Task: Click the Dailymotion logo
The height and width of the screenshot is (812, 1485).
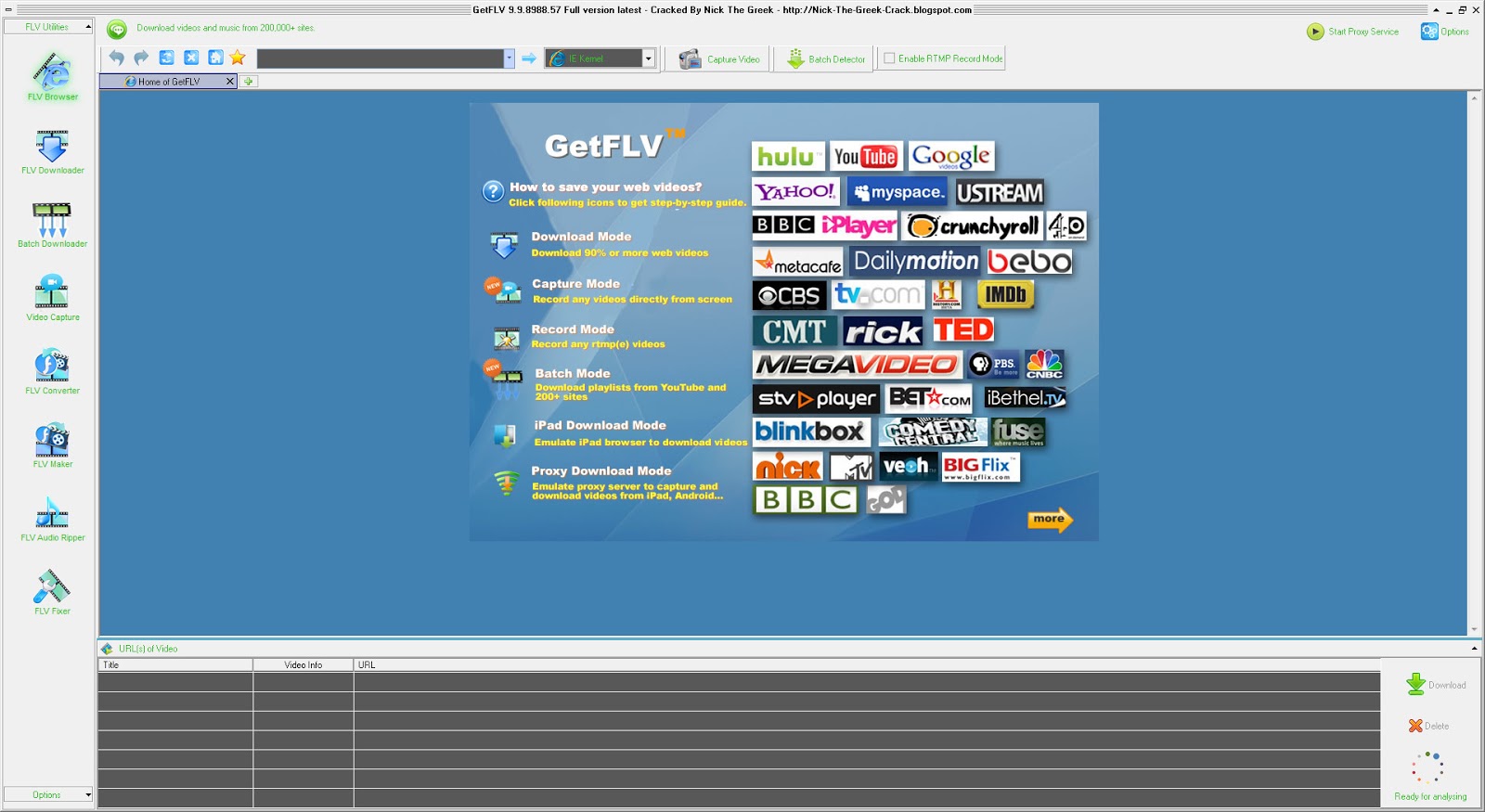Action: click(915, 261)
